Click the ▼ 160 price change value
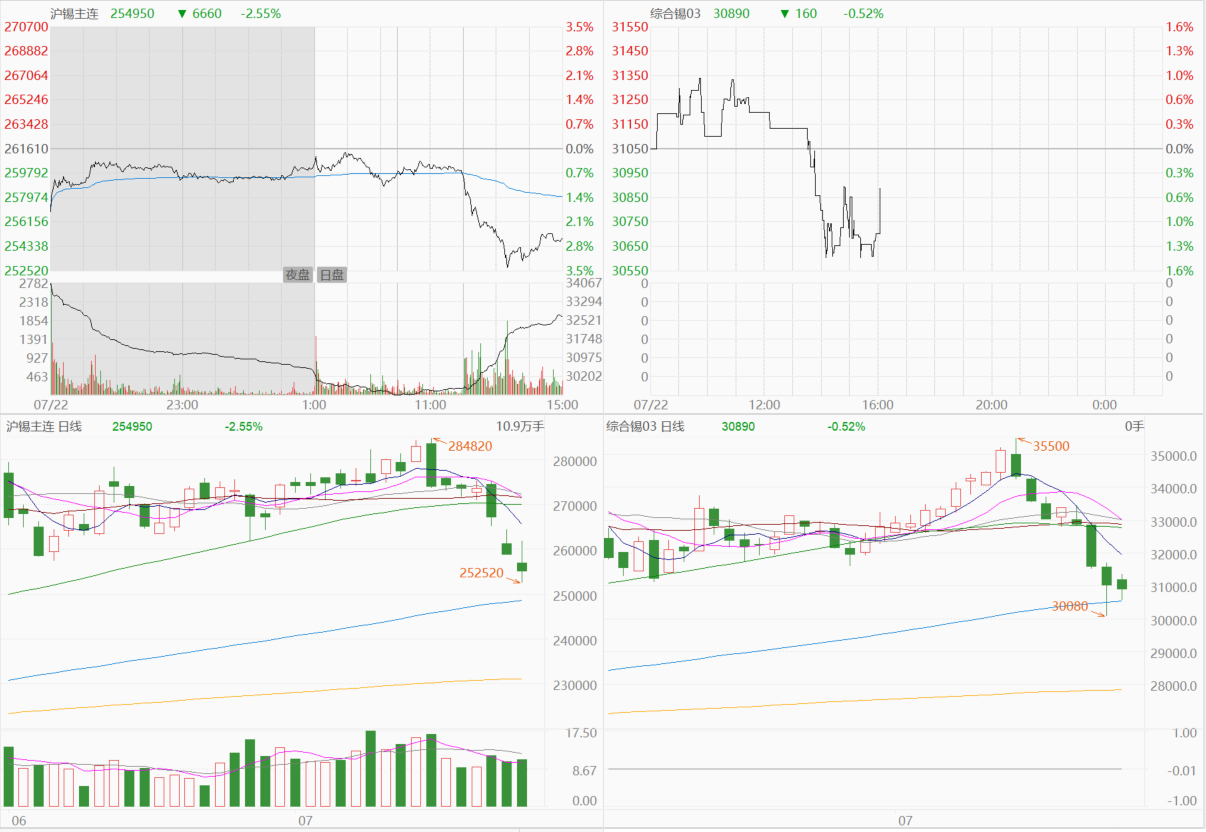 tap(799, 14)
